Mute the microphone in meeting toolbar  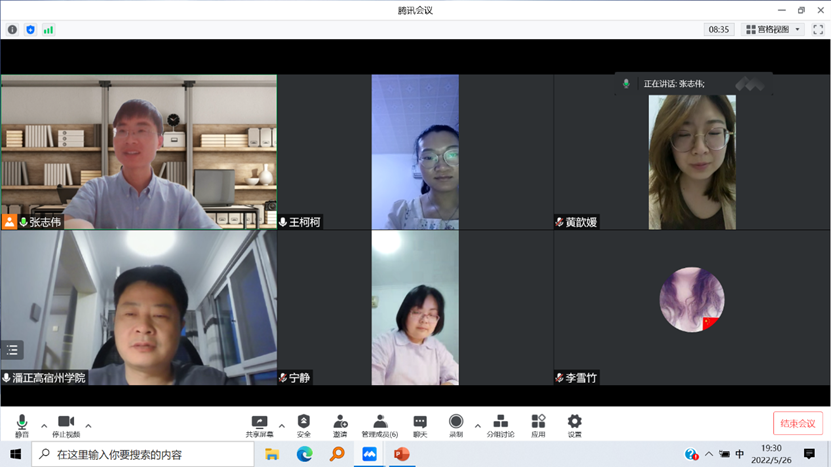[x=22, y=424]
